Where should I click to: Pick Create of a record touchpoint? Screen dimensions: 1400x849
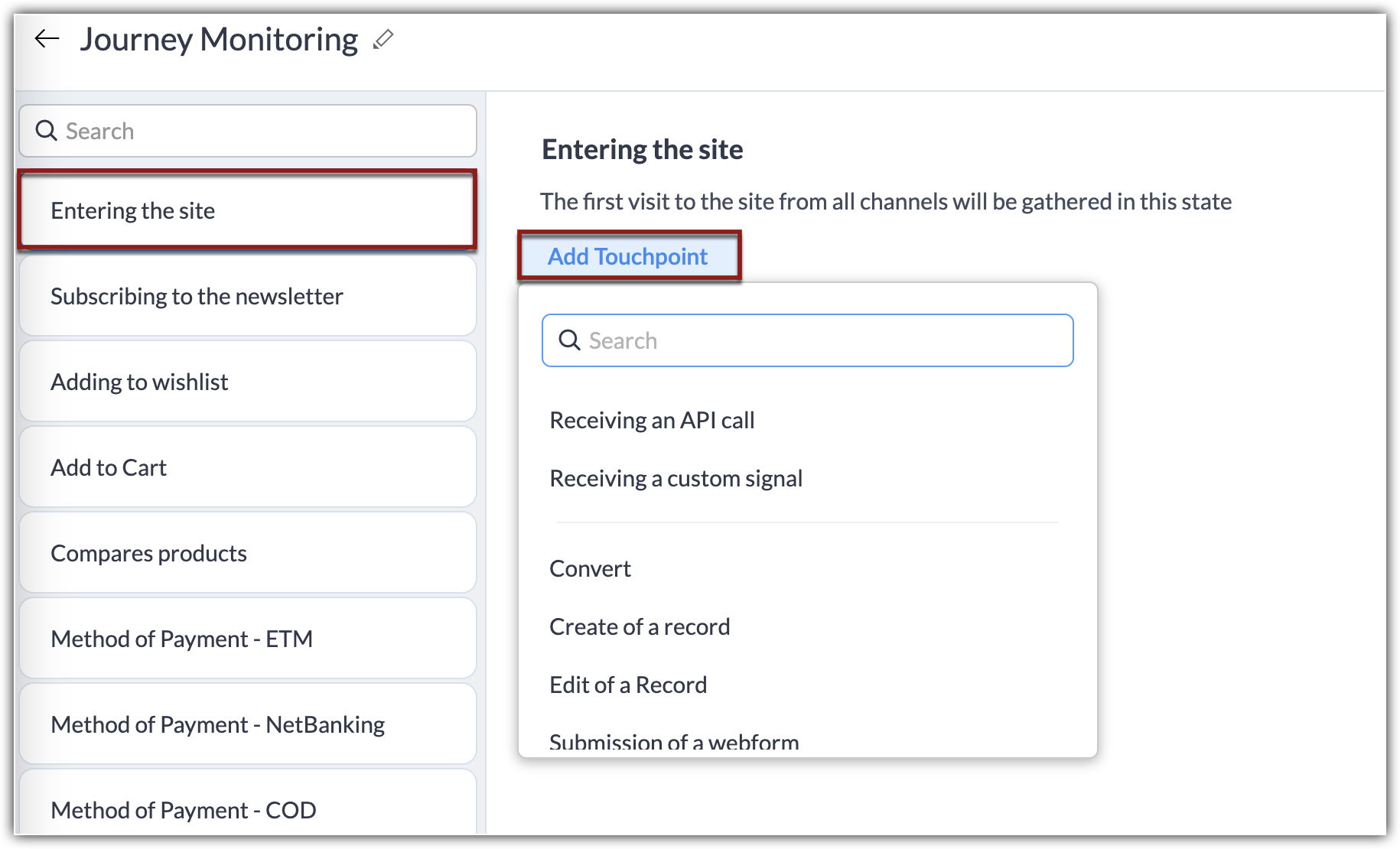[640, 626]
